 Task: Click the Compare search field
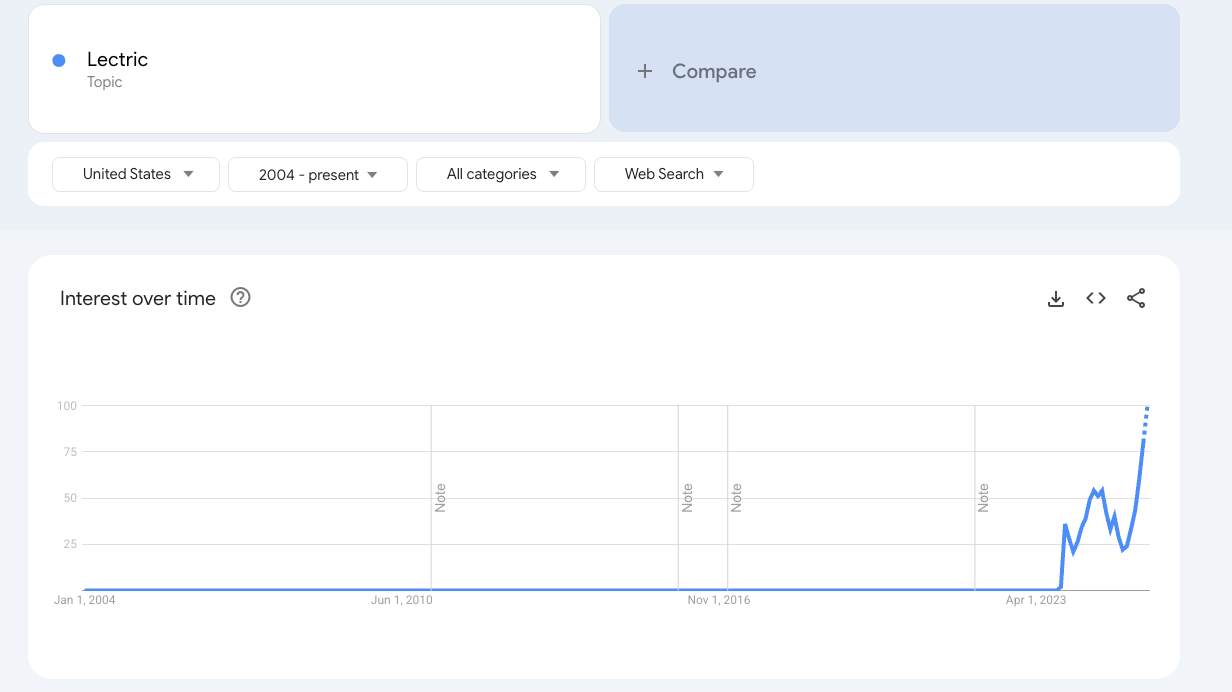[713, 70]
